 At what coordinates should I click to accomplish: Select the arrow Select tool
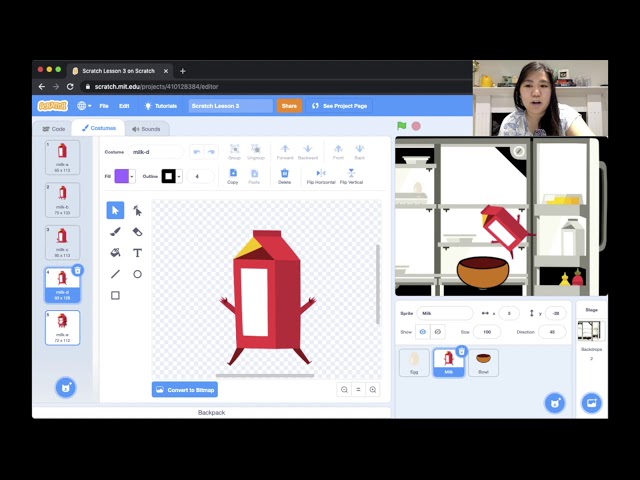[115, 210]
